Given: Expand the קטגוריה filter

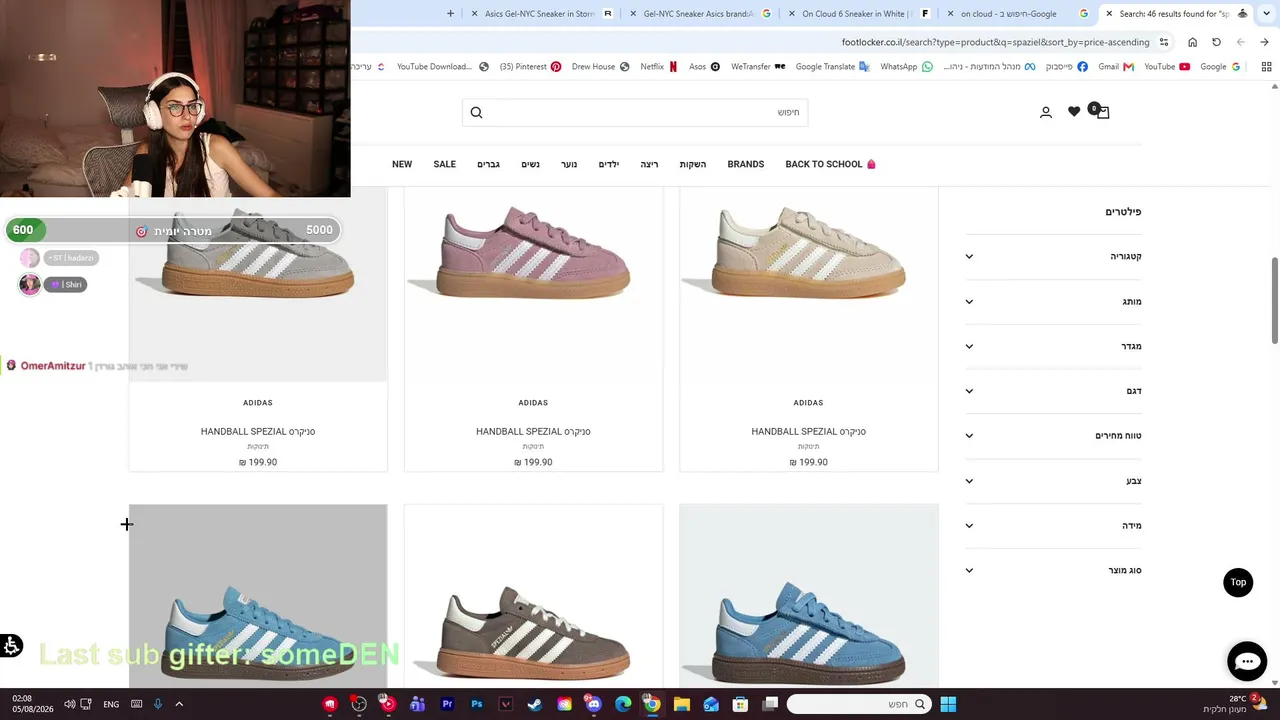Looking at the screenshot, I should point(1053,256).
